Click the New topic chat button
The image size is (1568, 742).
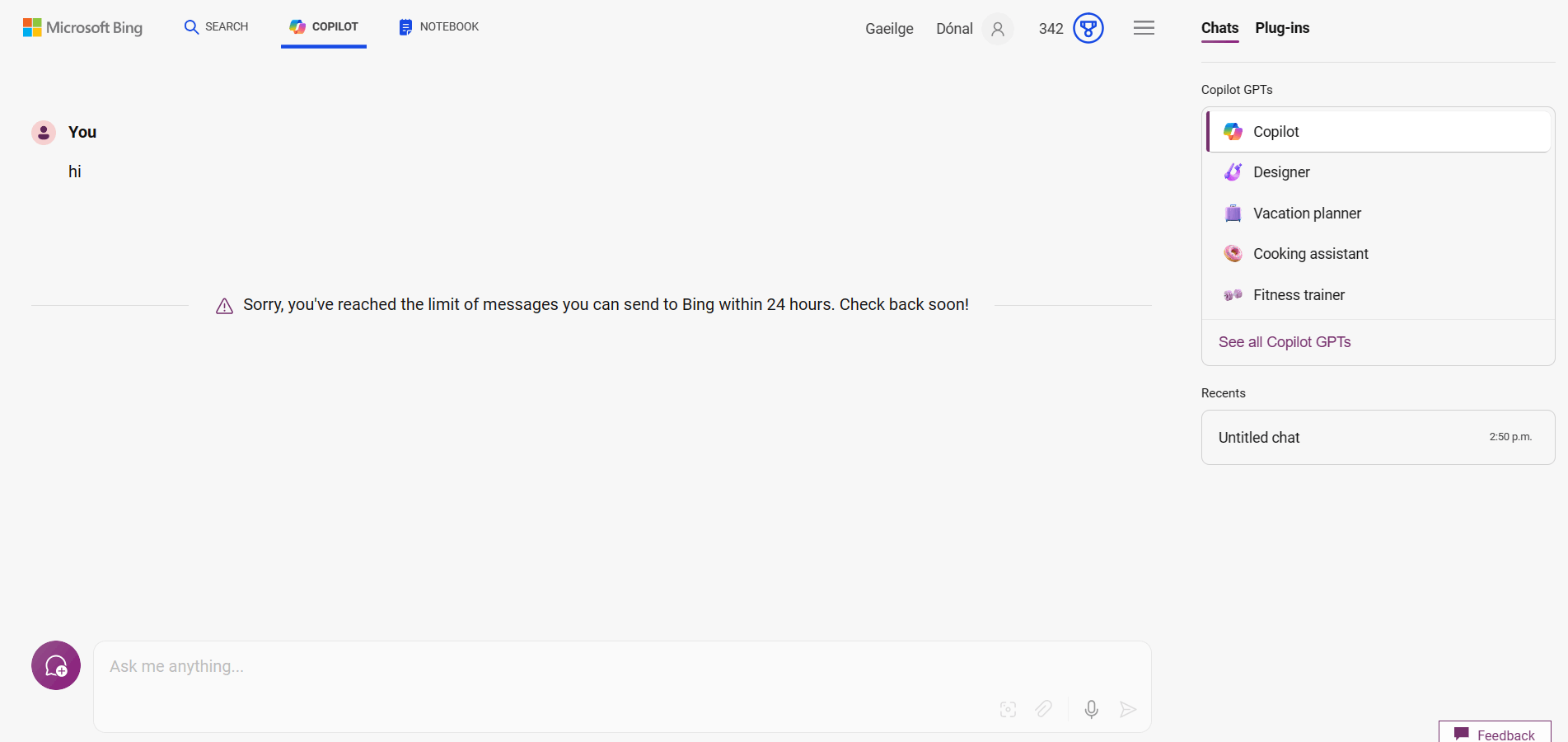click(56, 665)
